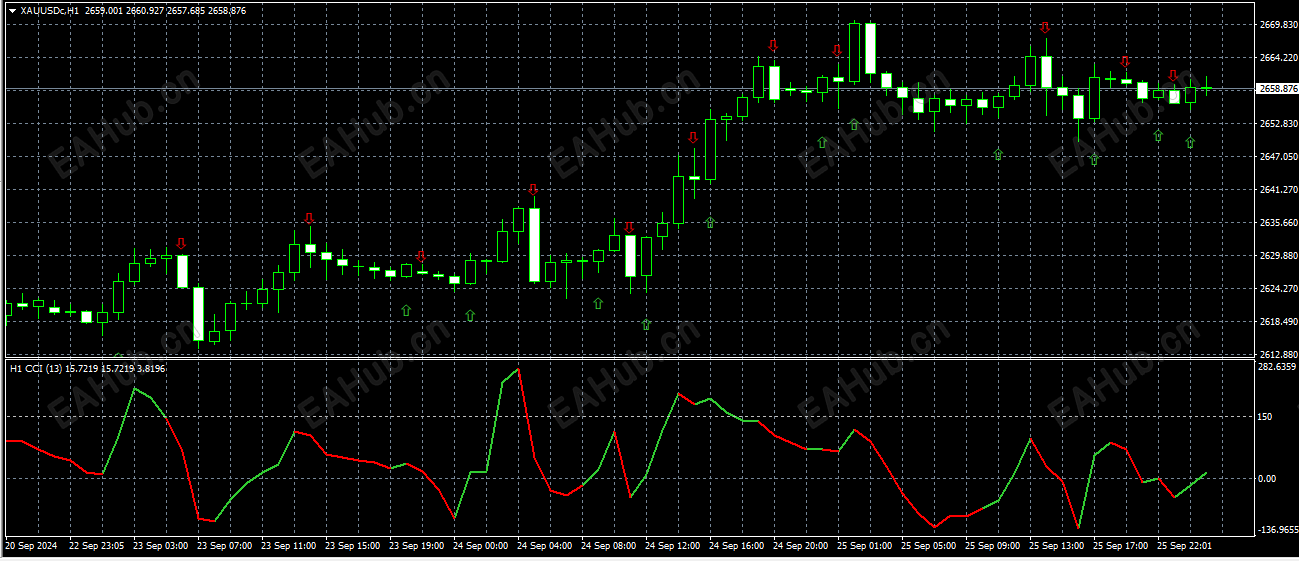Click the 24 Sep 04:00 time label
The image size is (1299, 561).
544,546
